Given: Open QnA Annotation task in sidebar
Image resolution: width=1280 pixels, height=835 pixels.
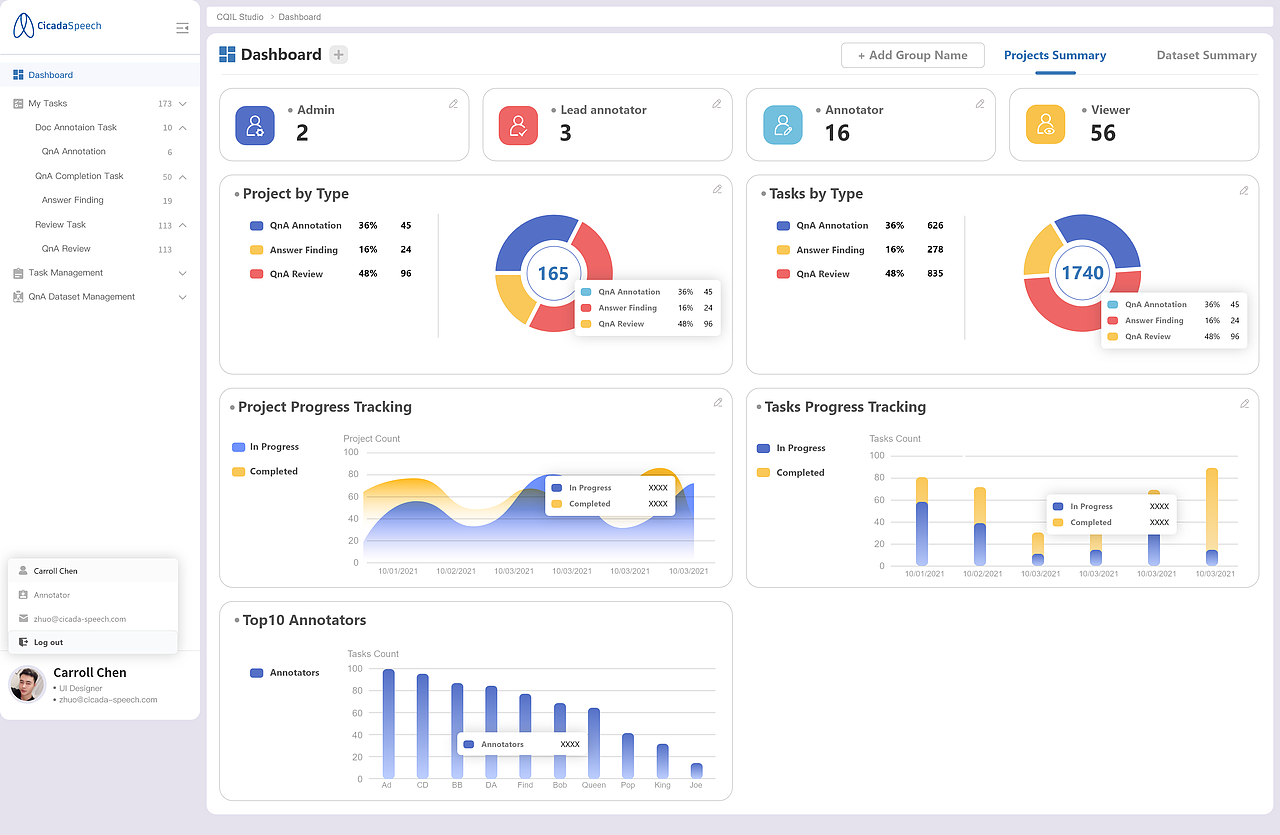Looking at the screenshot, I should pos(74,152).
